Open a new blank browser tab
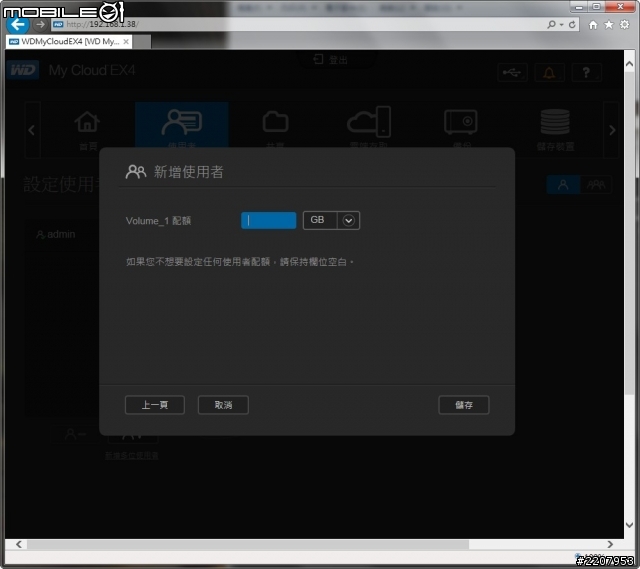The height and width of the screenshot is (569, 640). pyautogui.click(x=142, y=42)
